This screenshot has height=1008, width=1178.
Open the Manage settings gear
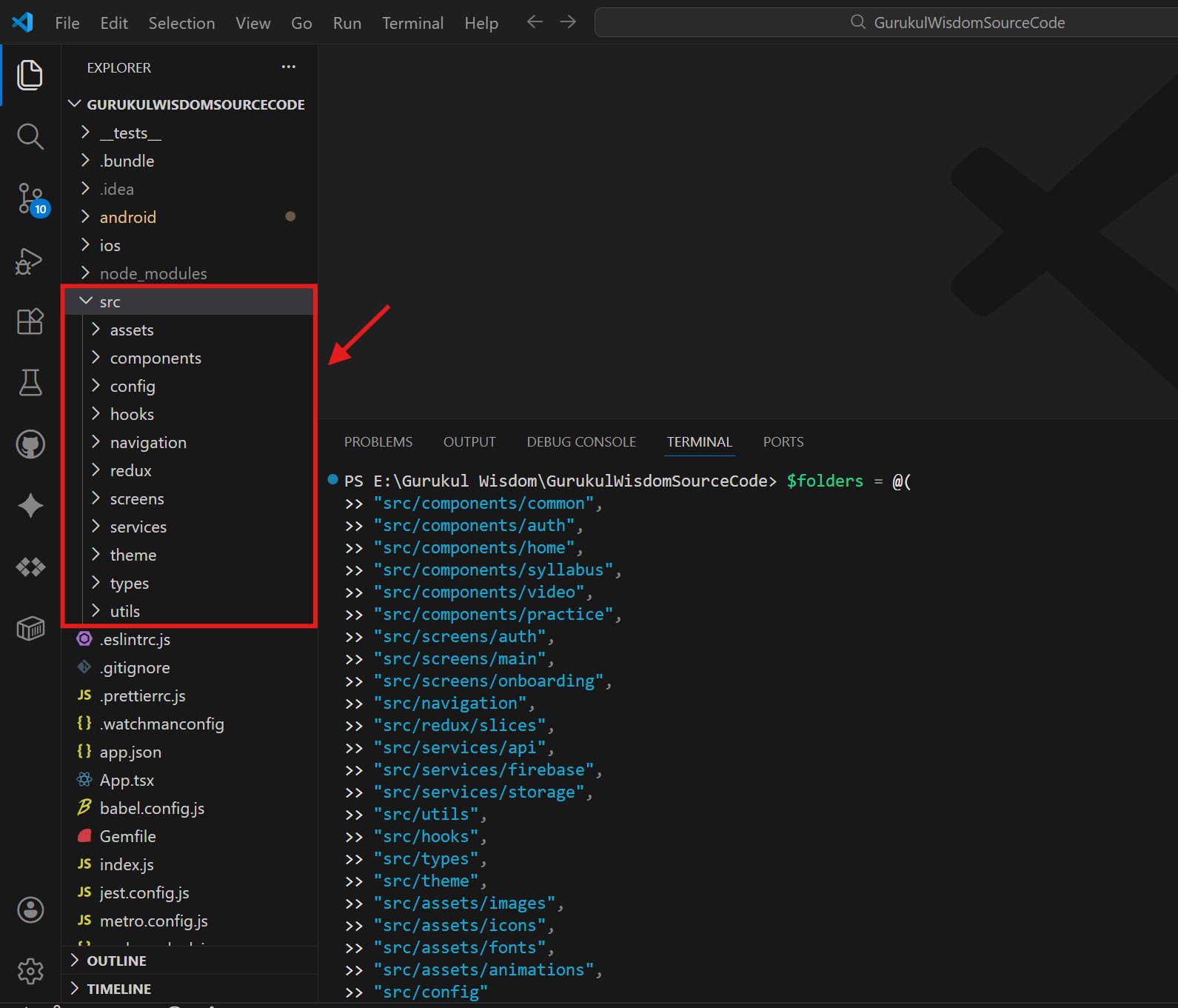click(x=30, y=971)
